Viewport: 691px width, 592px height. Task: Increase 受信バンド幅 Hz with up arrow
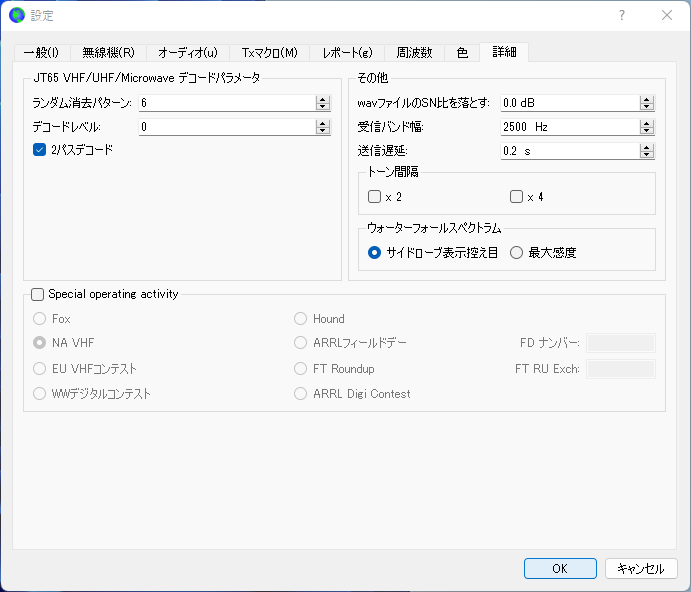coord(646,124)
